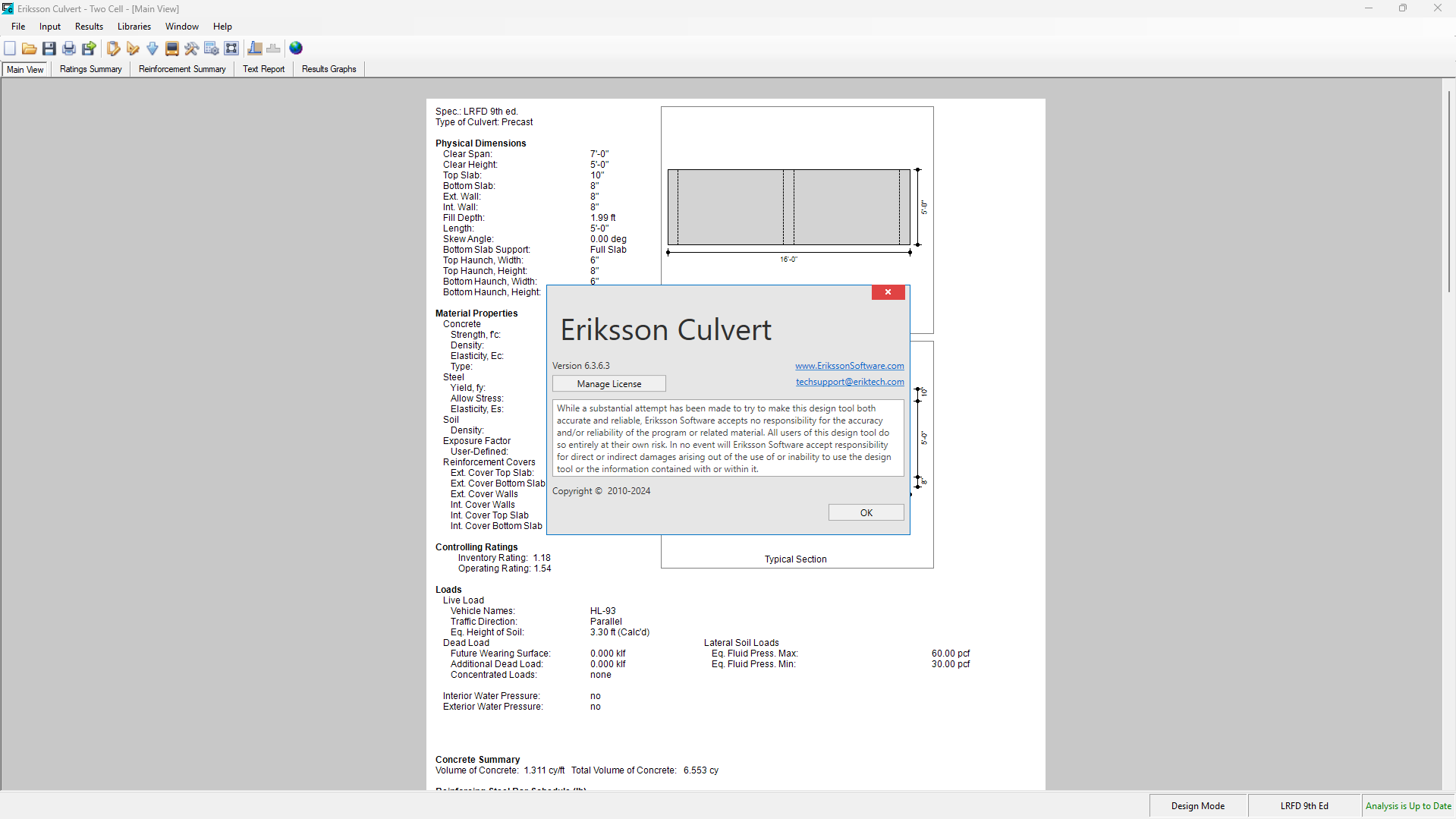Click the Physical Dimensions heading
This screenshot has height=819, width=1456.
coord(480,143)
